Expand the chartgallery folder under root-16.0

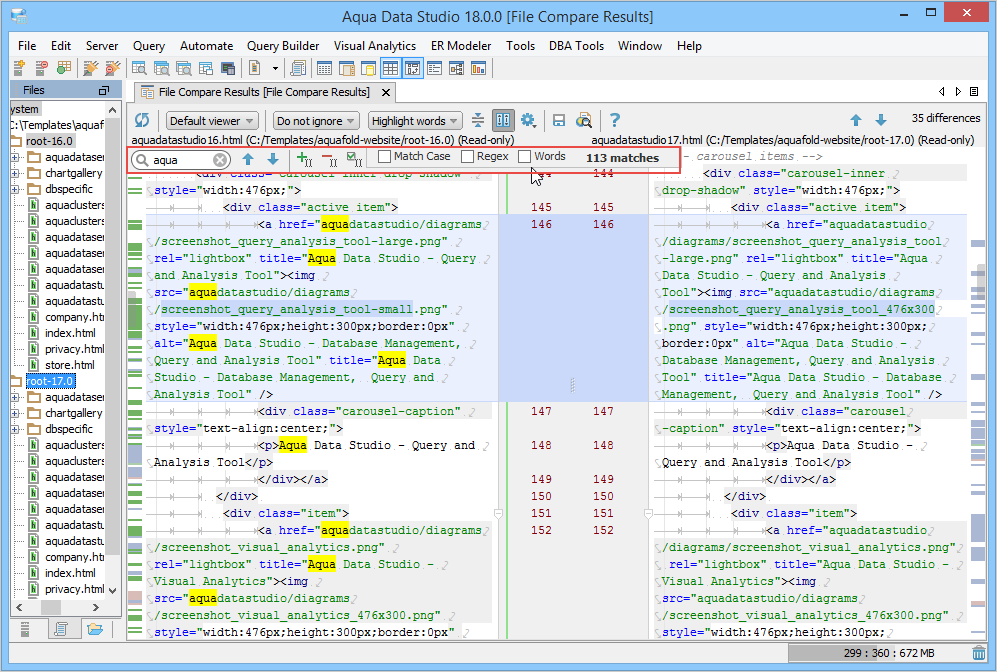16,173
